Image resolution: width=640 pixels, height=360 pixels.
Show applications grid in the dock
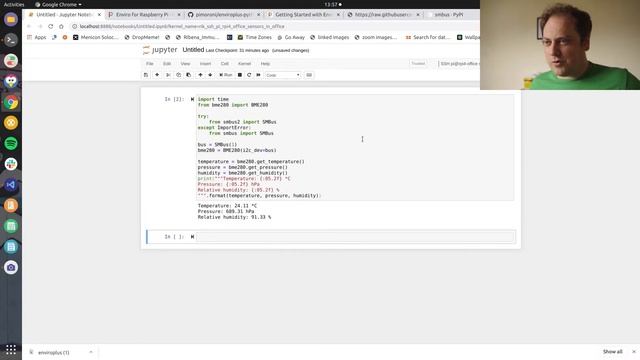(x=11, y=349)
